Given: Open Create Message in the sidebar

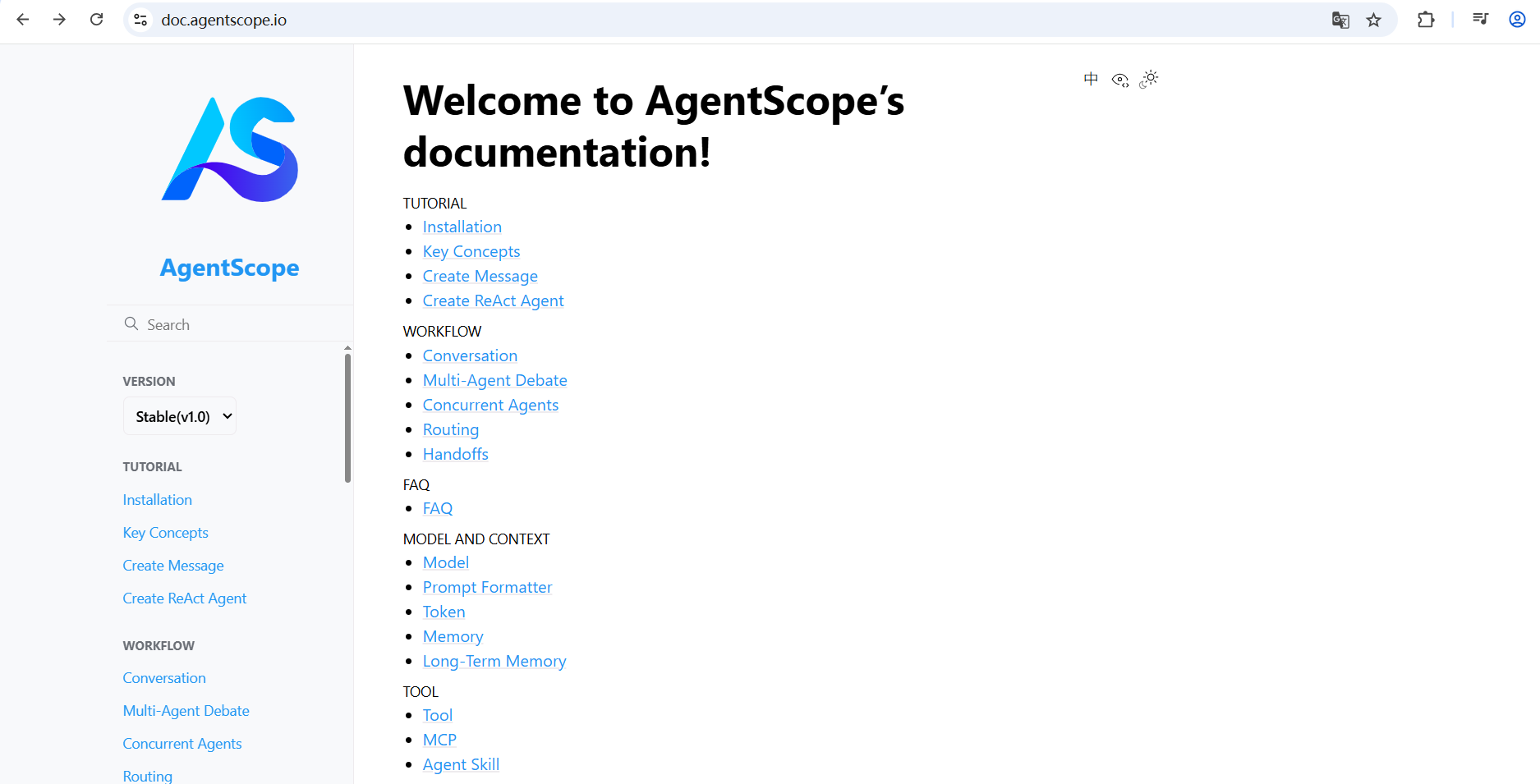Looking at the screenshot, I should (173, 566).
